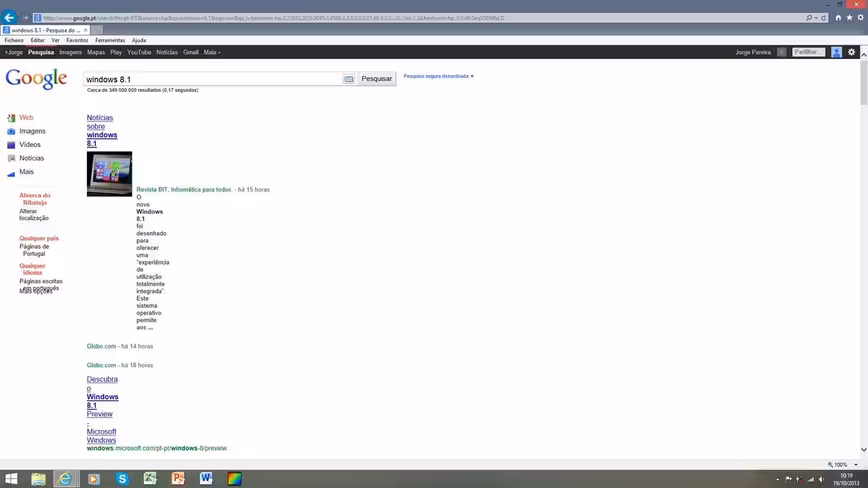Open Skype from the taskbar

click(x=122, y=479)
